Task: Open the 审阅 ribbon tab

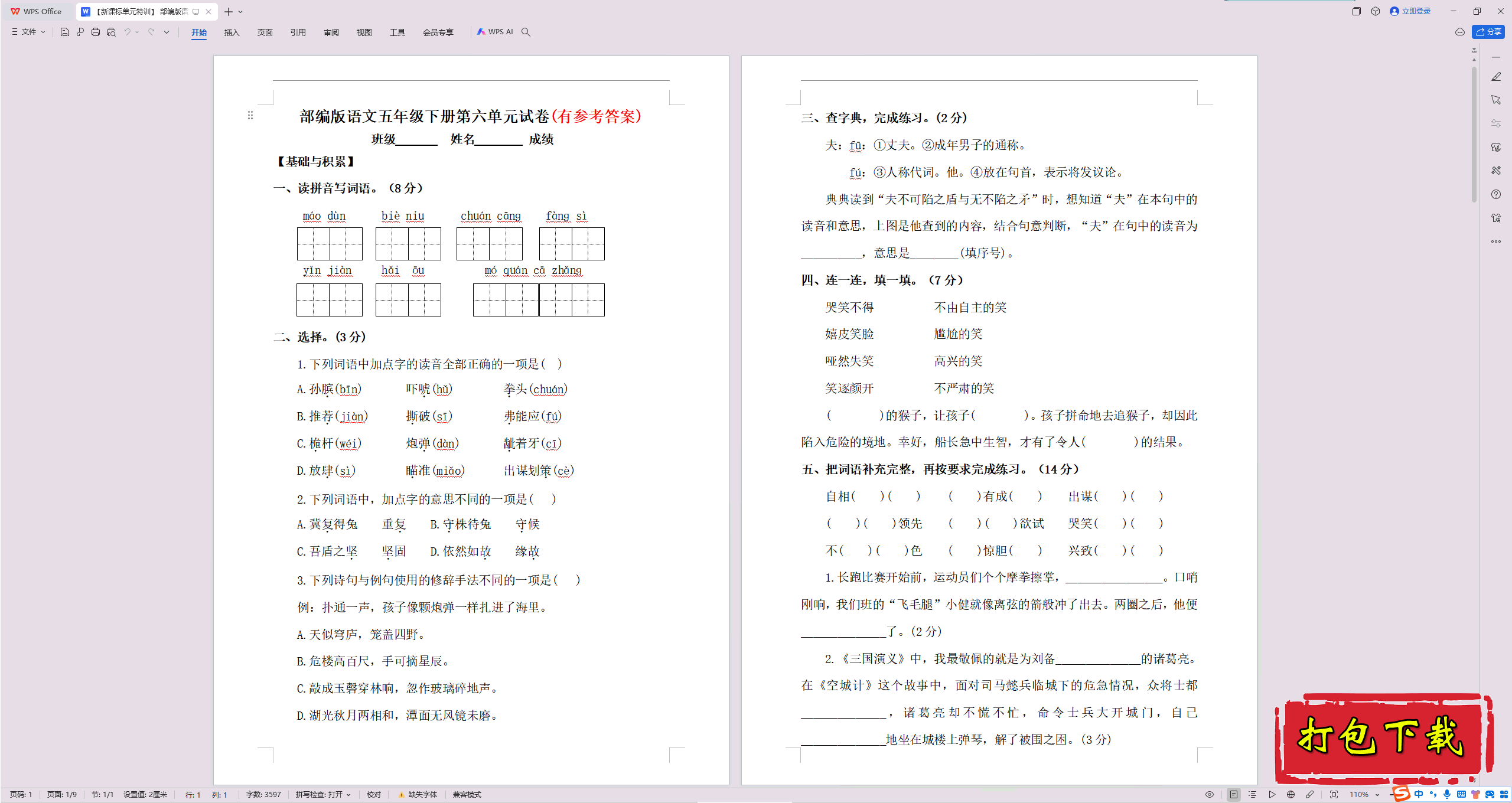Action: click(331, 32)
